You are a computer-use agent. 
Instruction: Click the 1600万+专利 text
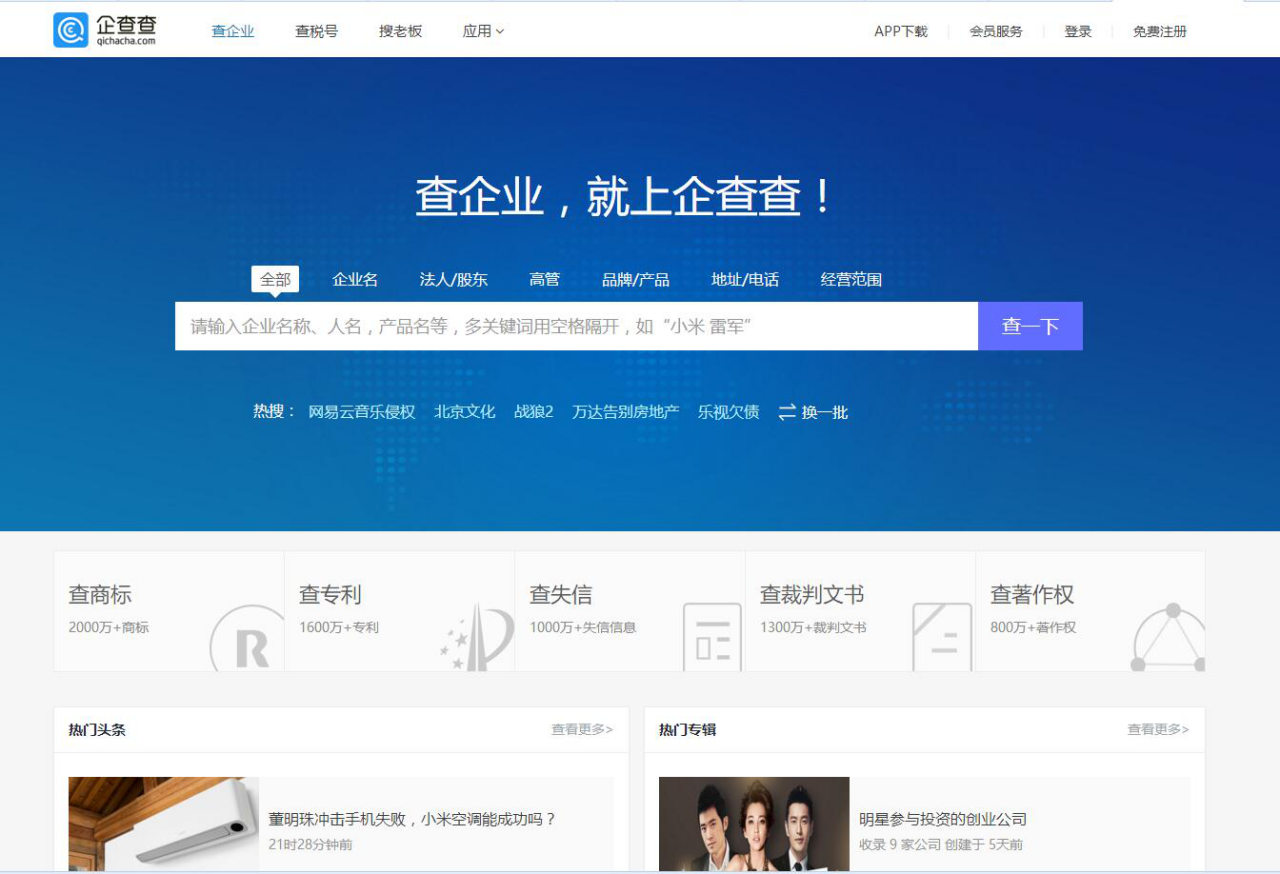tap(339, 628)
